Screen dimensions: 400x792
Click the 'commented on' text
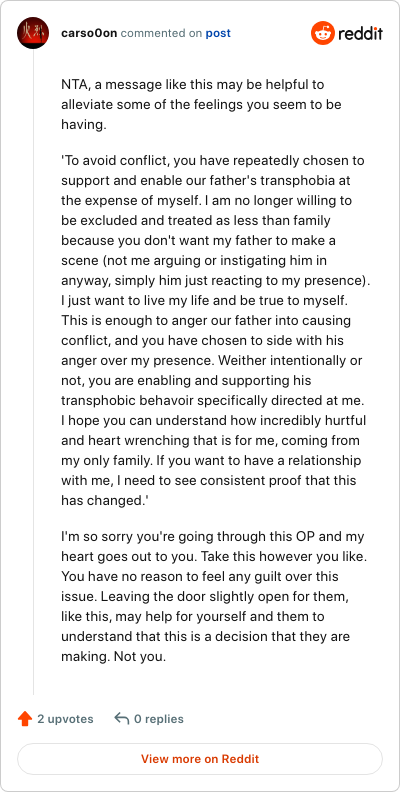tap(162, 33)
